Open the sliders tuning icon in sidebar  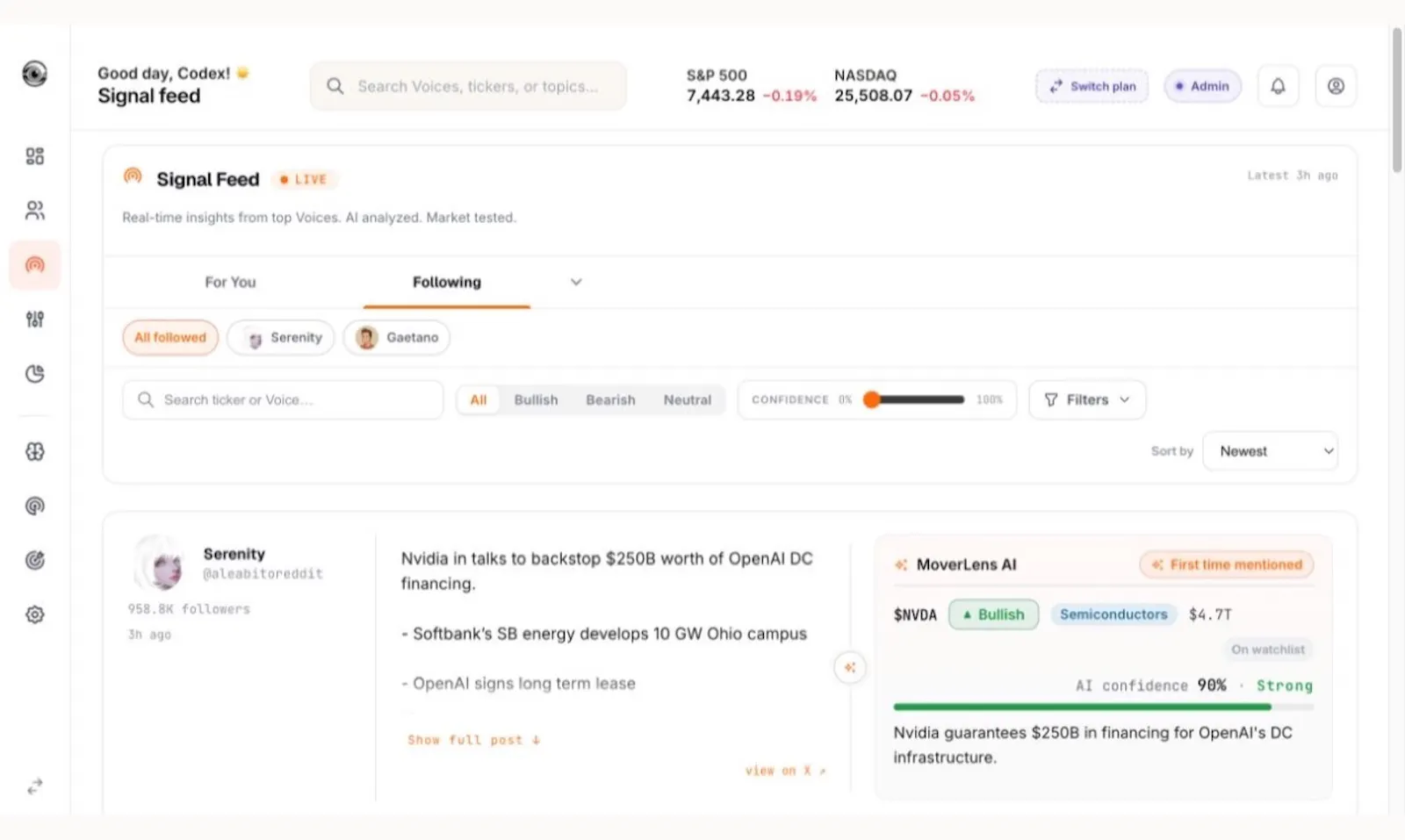click(x=34, y=319)
